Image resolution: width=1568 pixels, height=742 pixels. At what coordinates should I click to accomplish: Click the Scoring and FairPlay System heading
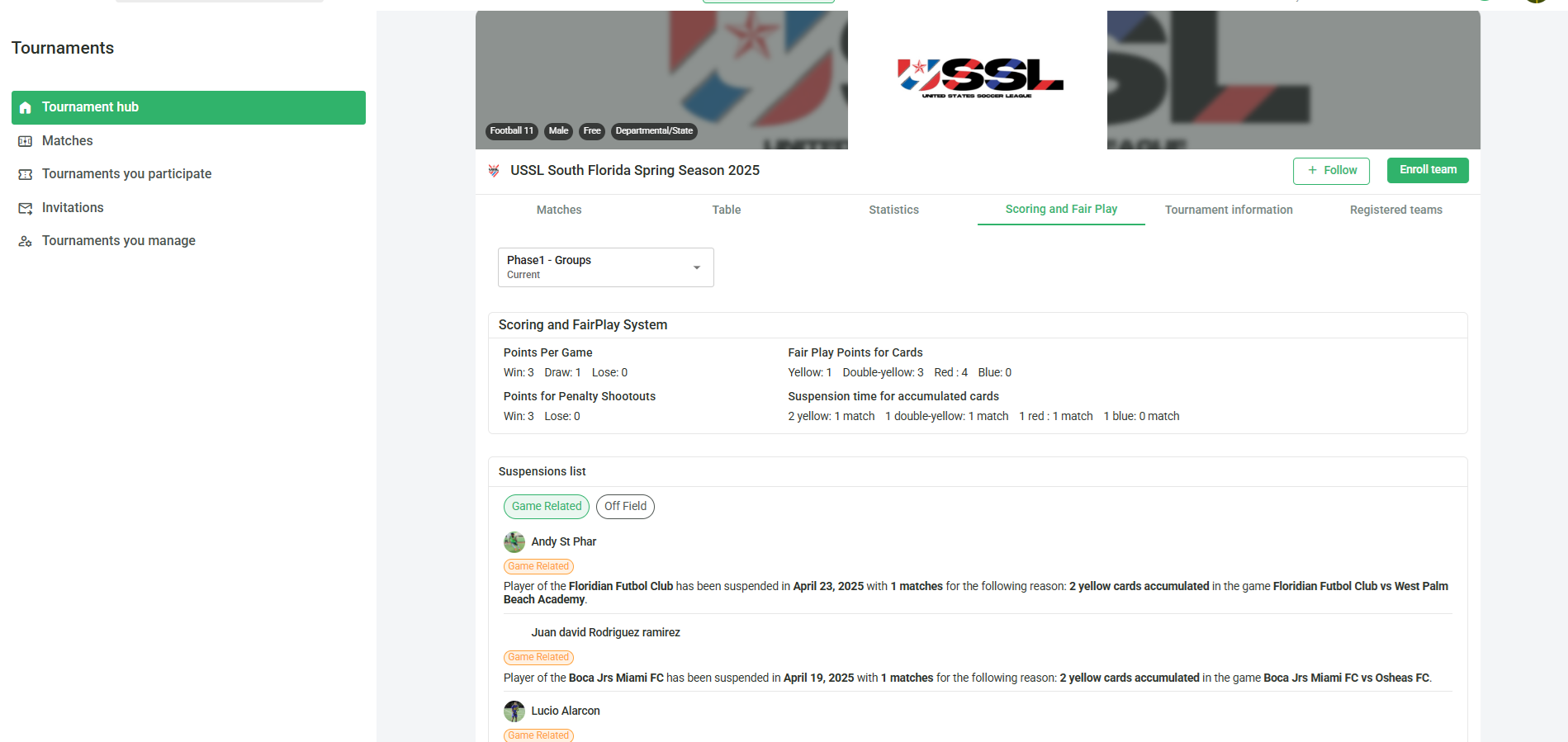click(x=583, y=325)
